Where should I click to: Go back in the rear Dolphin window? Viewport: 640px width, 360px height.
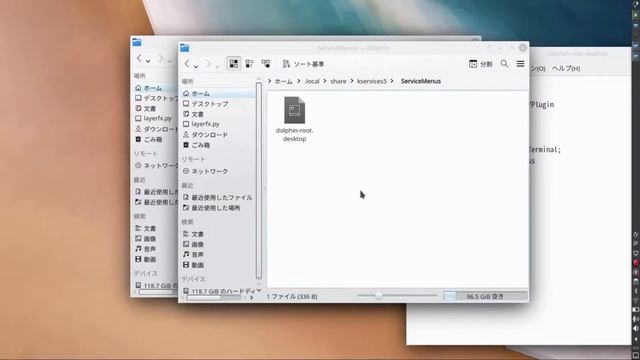pos(139,58)
